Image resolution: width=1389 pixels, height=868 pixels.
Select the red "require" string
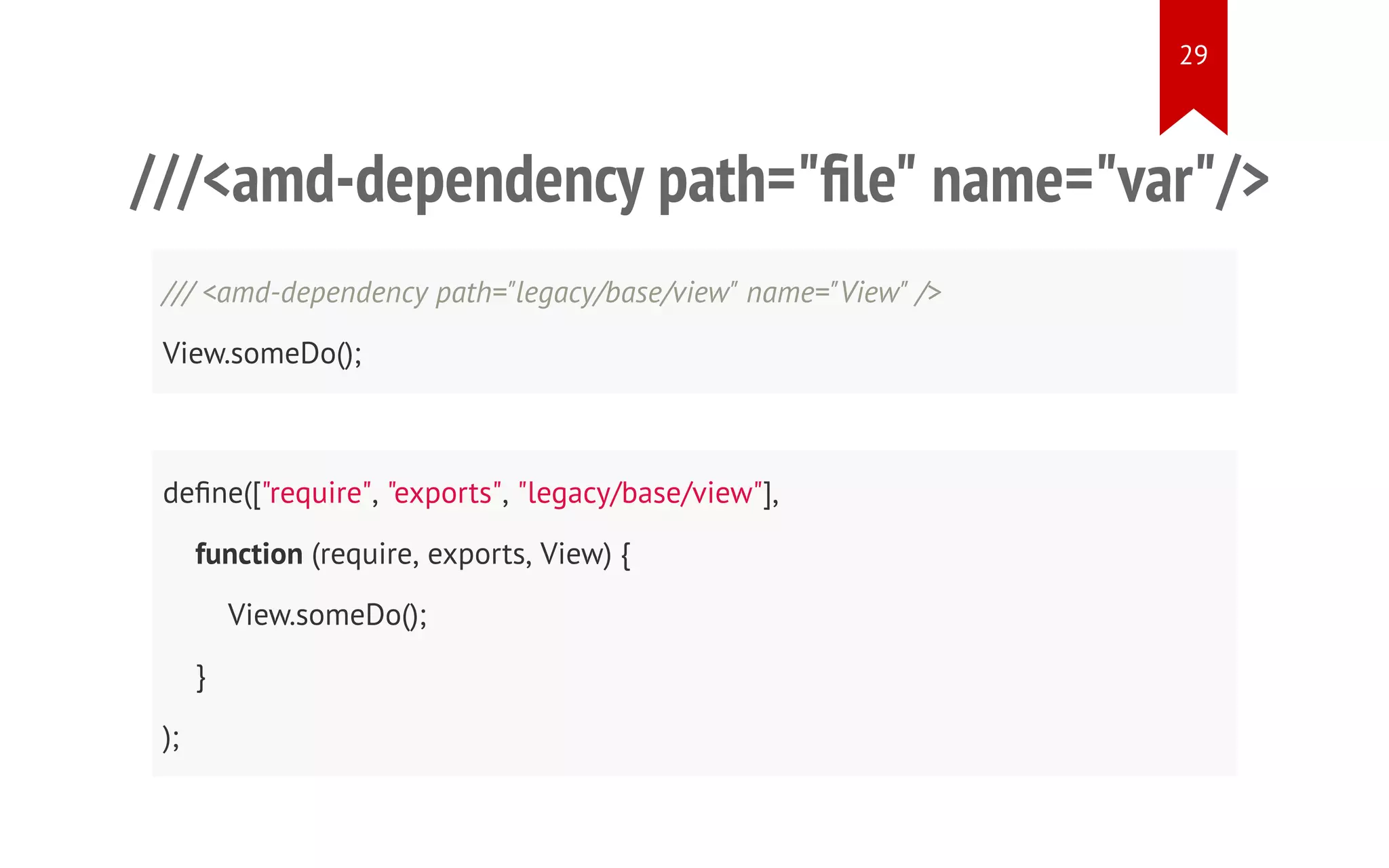click(x=316, y=493)
